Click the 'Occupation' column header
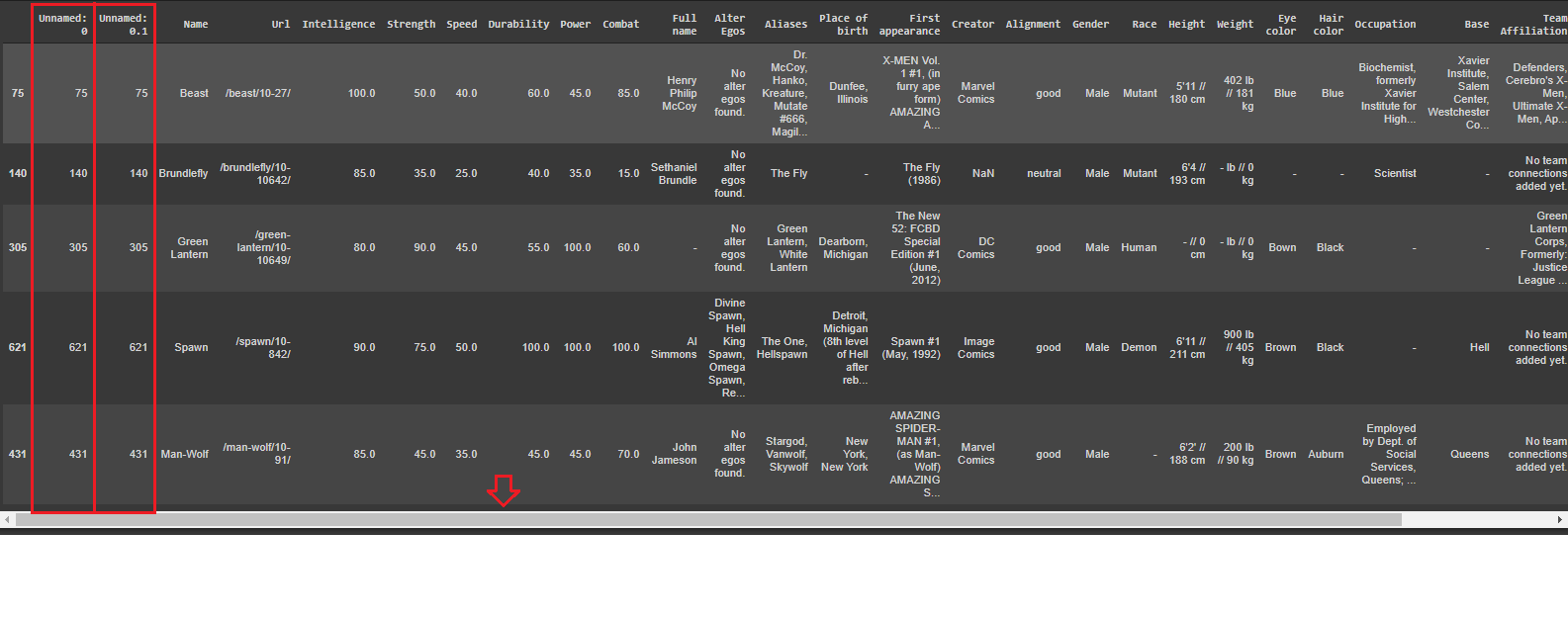 [1385, 24]
